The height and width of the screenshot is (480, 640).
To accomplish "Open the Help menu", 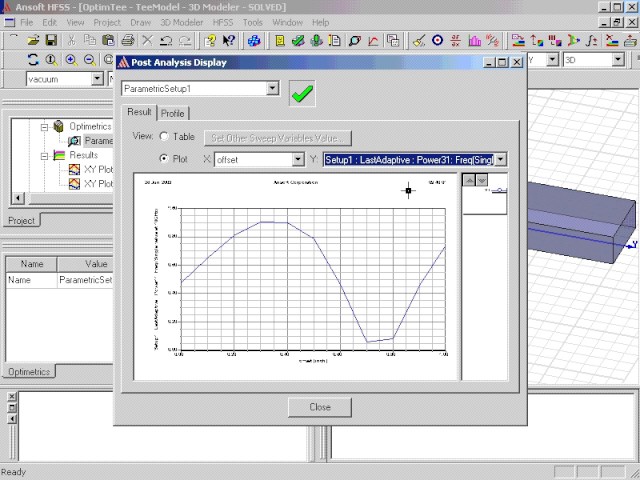I will click(320, 22).
